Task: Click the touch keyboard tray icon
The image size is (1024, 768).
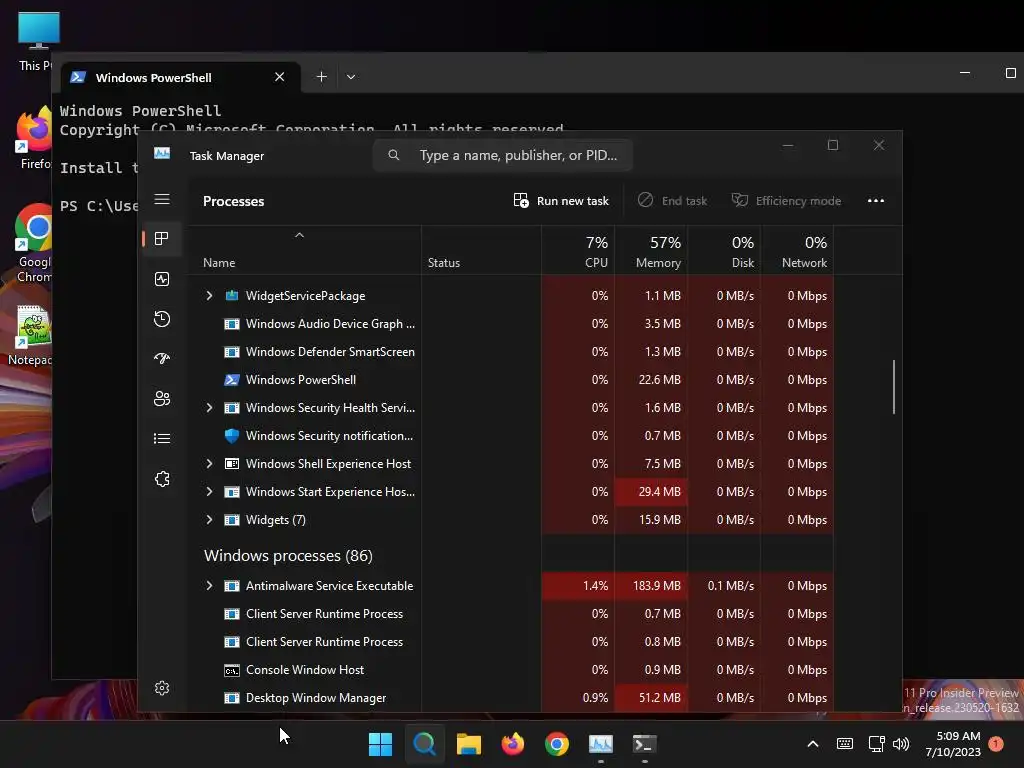Action: click(x=844, y=744)
